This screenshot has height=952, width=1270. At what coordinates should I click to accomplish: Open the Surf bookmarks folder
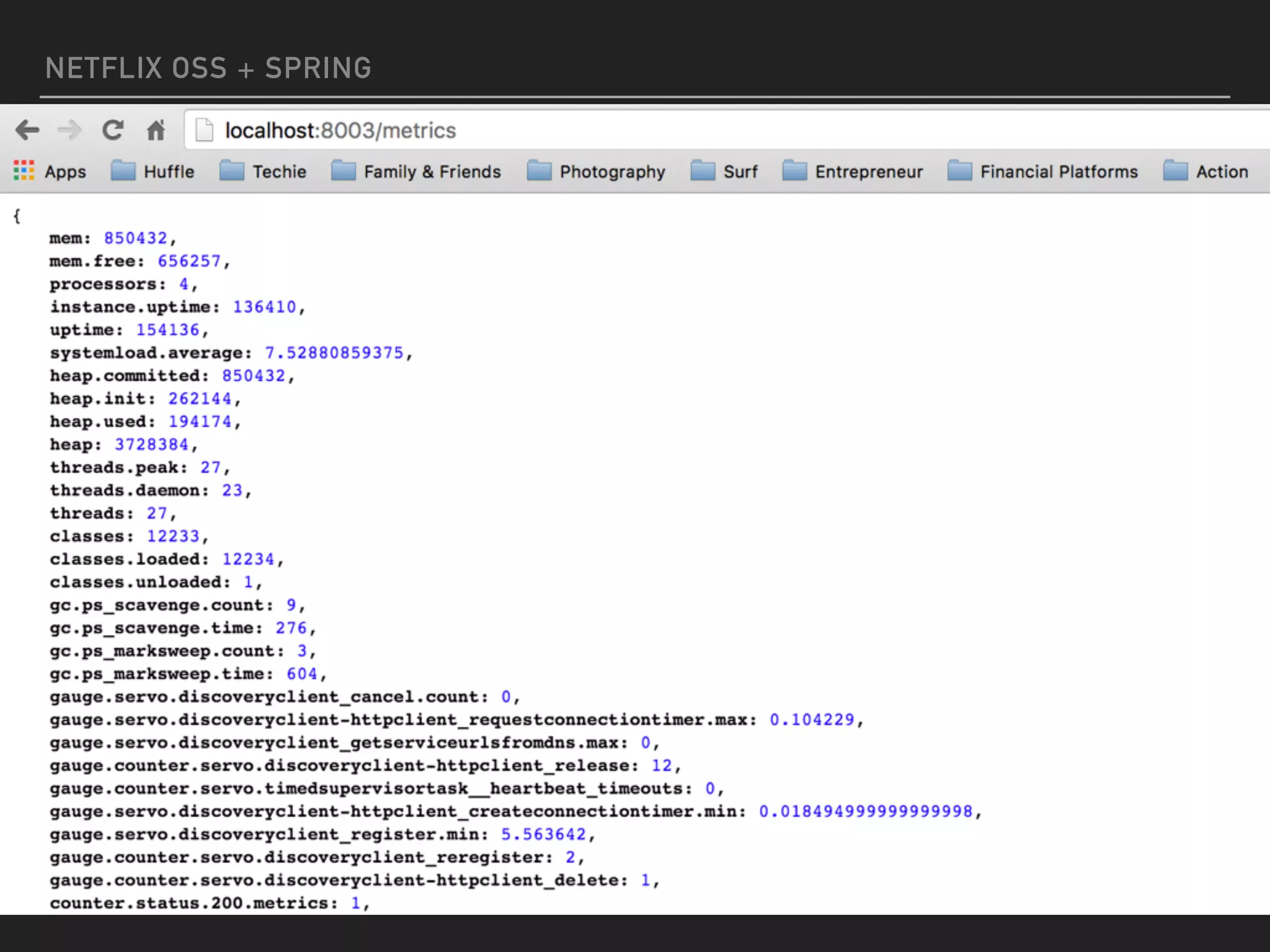(724, 171)
